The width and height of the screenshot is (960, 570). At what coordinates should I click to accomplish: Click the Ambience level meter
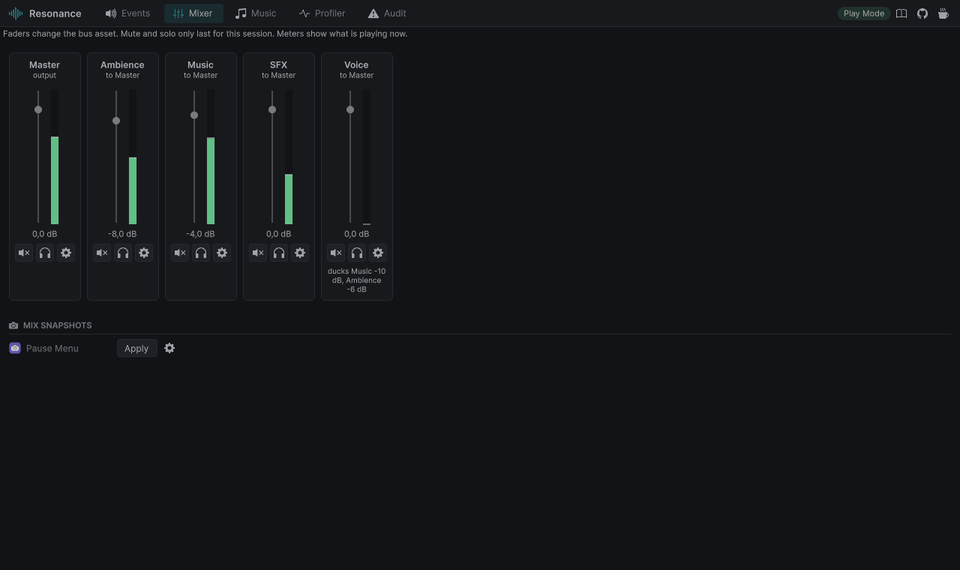coord(132,157)
